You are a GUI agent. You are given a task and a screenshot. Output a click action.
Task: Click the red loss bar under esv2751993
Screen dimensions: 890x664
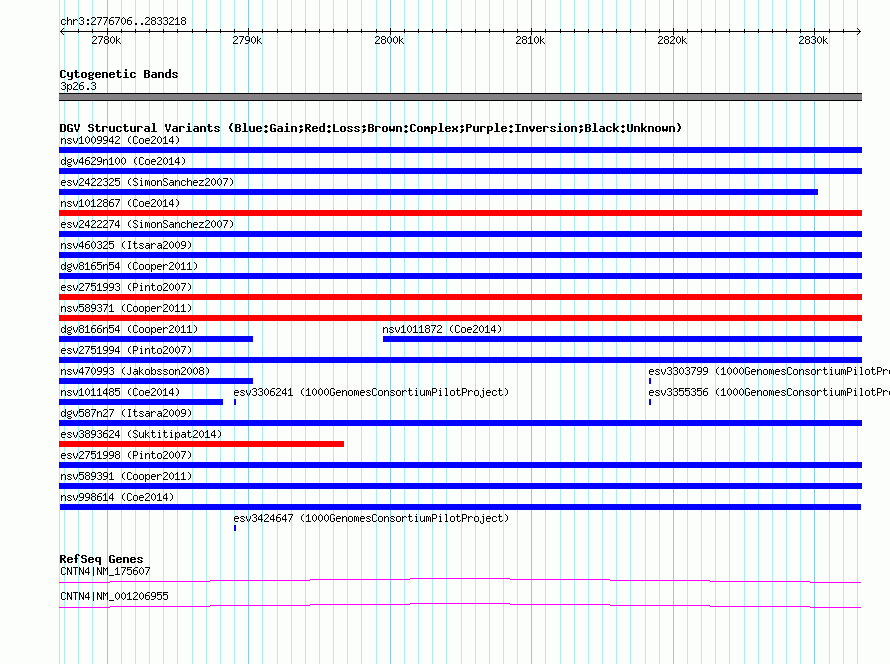pyautogui.click(x=460, y=297)
